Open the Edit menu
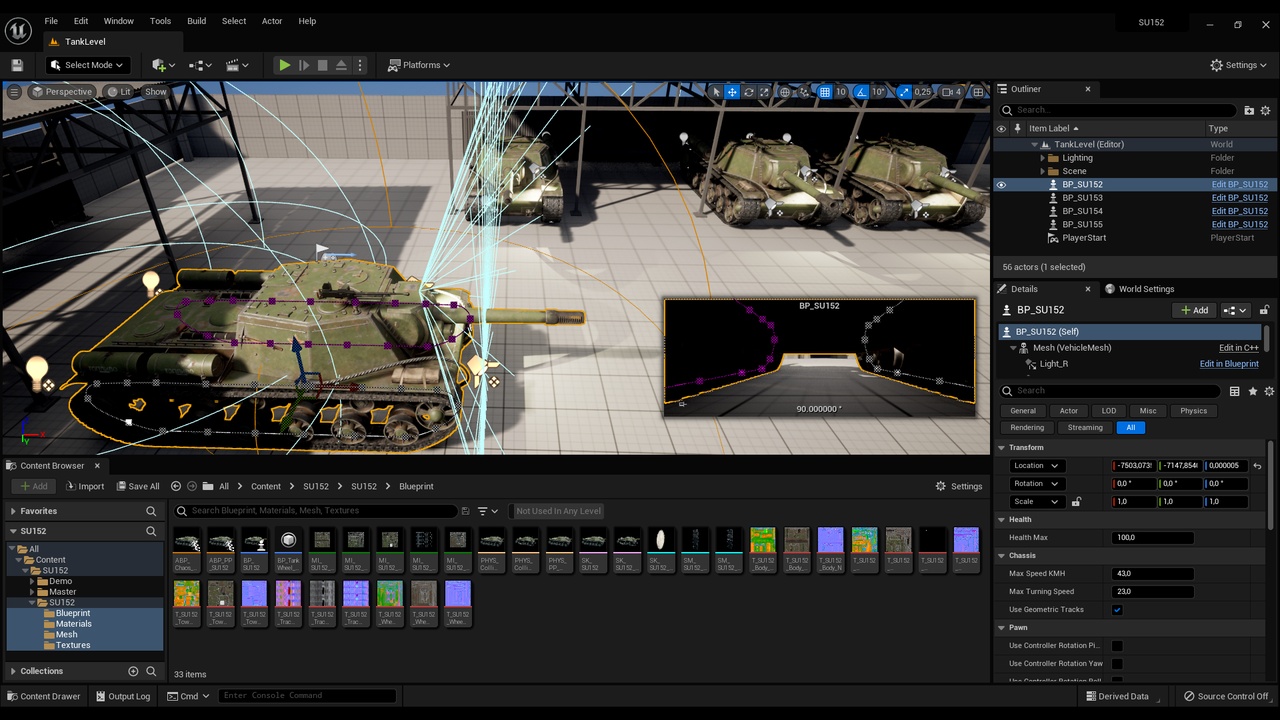 pos(81,21)
